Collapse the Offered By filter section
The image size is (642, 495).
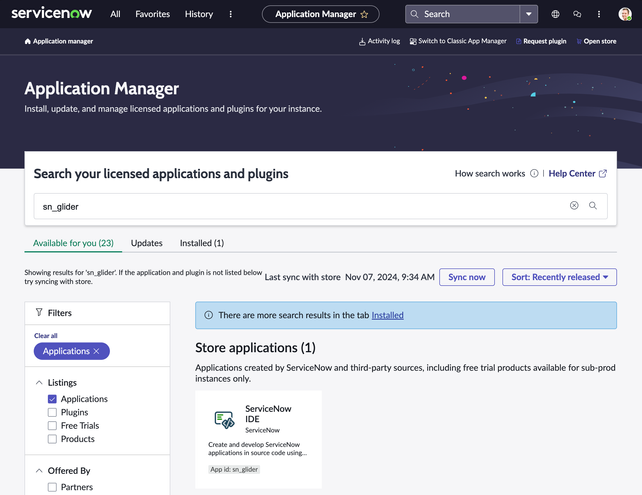(39, 470)
